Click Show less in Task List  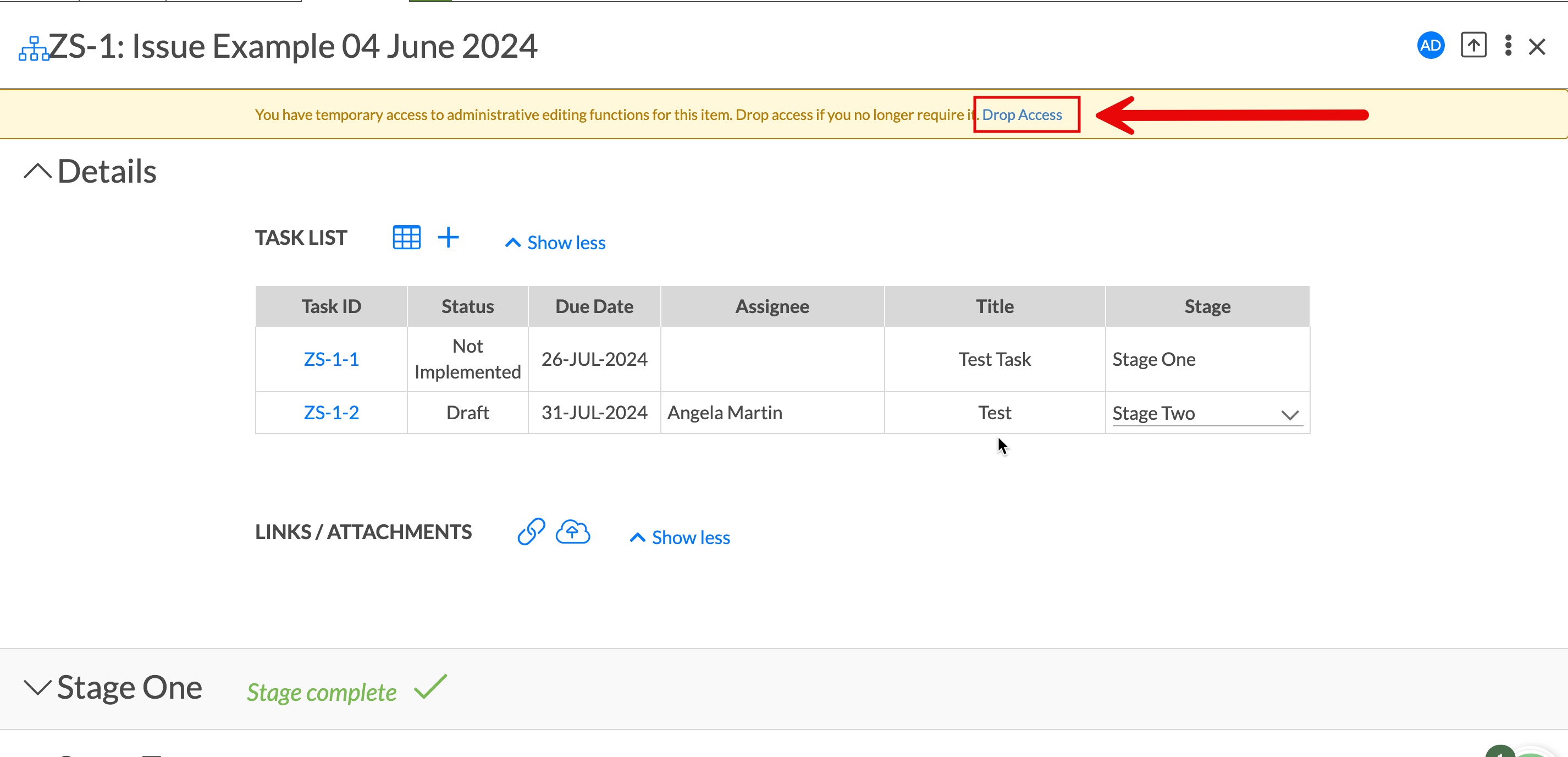pyautogui.click(x=556, y=243)
